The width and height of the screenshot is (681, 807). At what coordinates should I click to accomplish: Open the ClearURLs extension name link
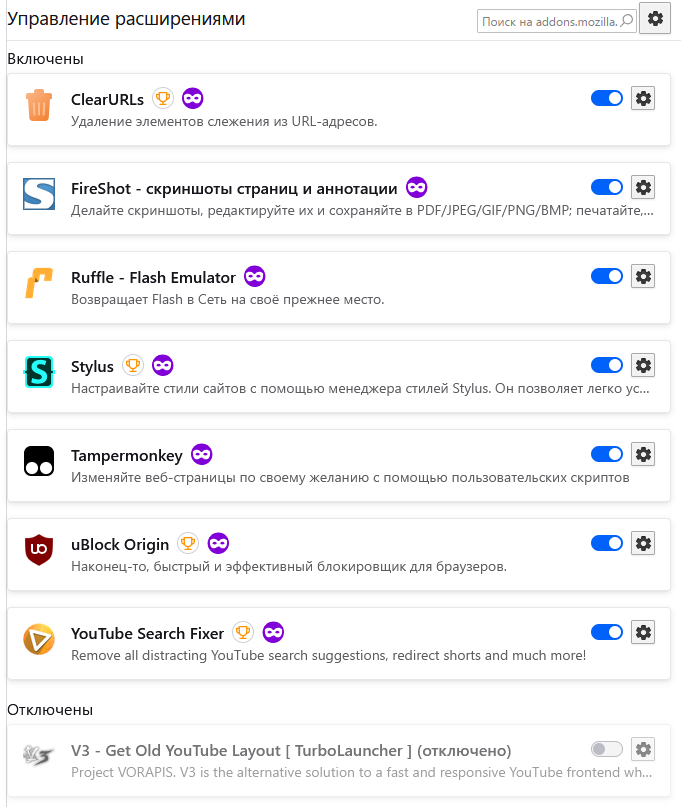point(107,99)
